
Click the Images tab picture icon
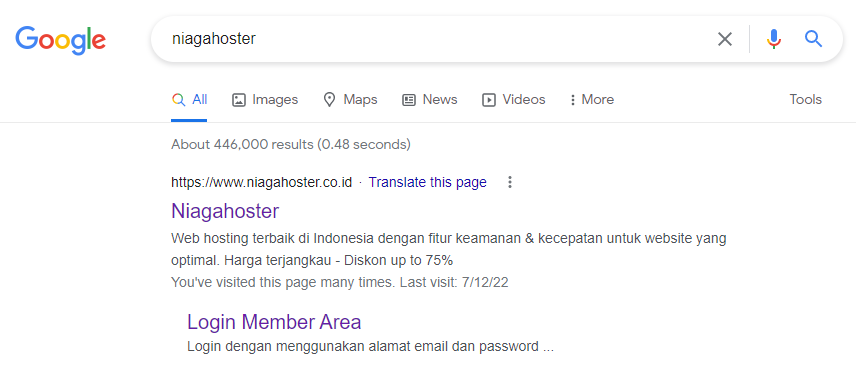pyautogui.click(x=239, y=100)
